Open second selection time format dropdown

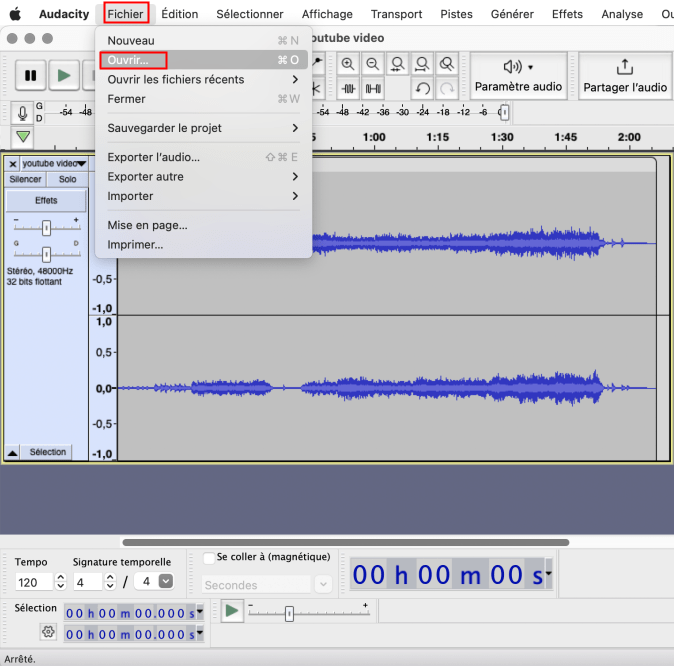pos(199,633)
